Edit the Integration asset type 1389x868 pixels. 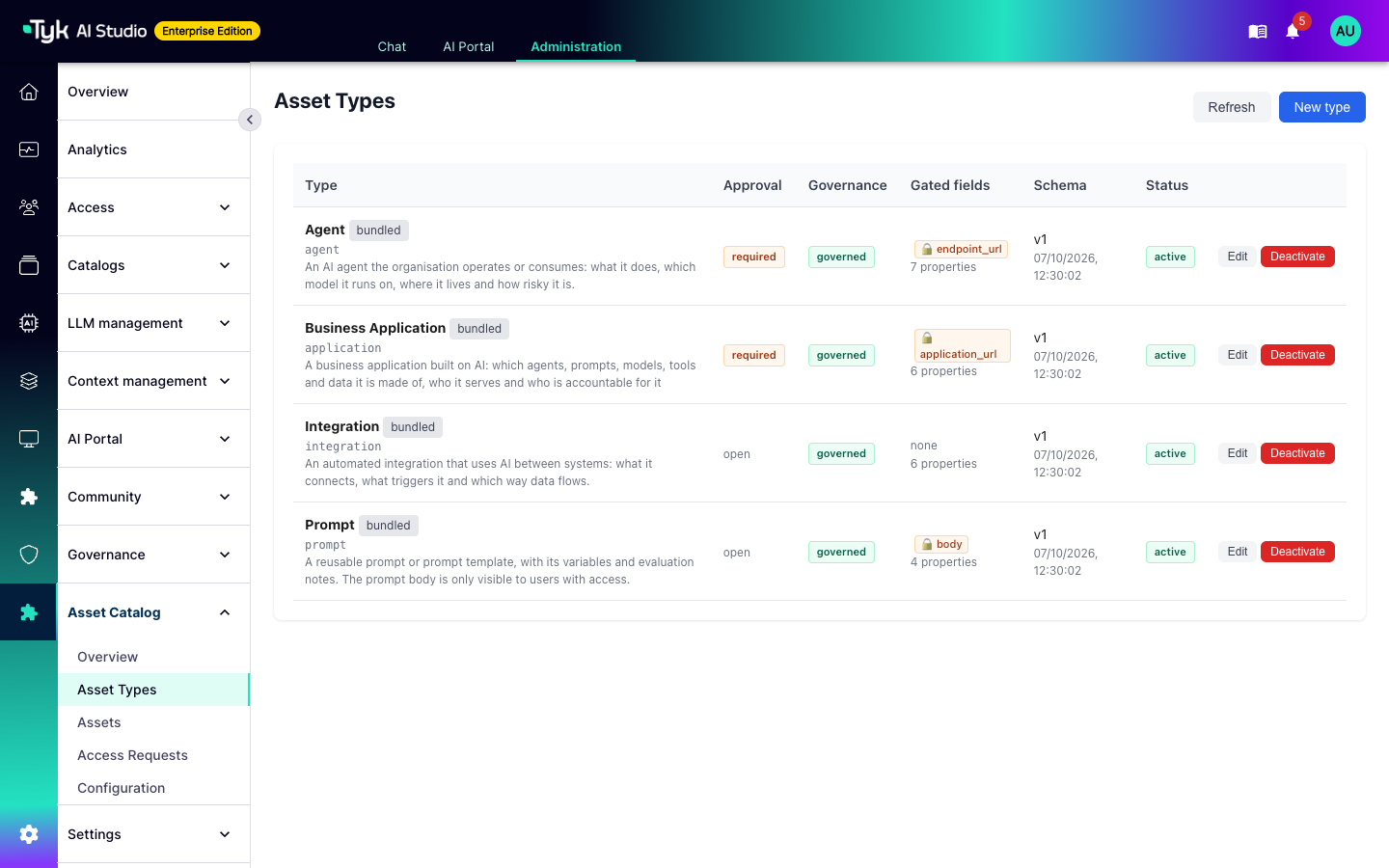(1238, 453)
